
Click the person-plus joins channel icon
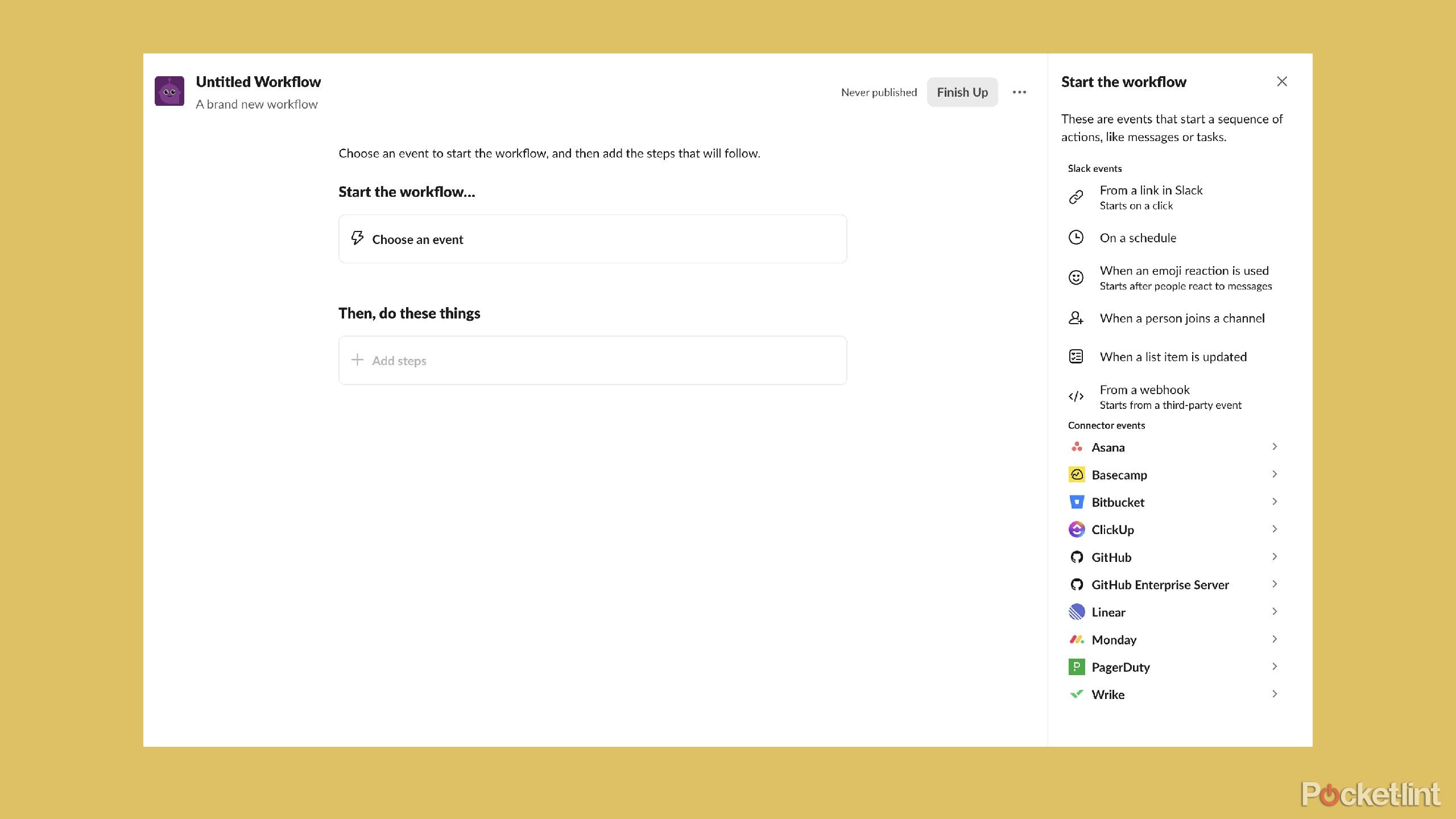click(x=1076, y=318)
